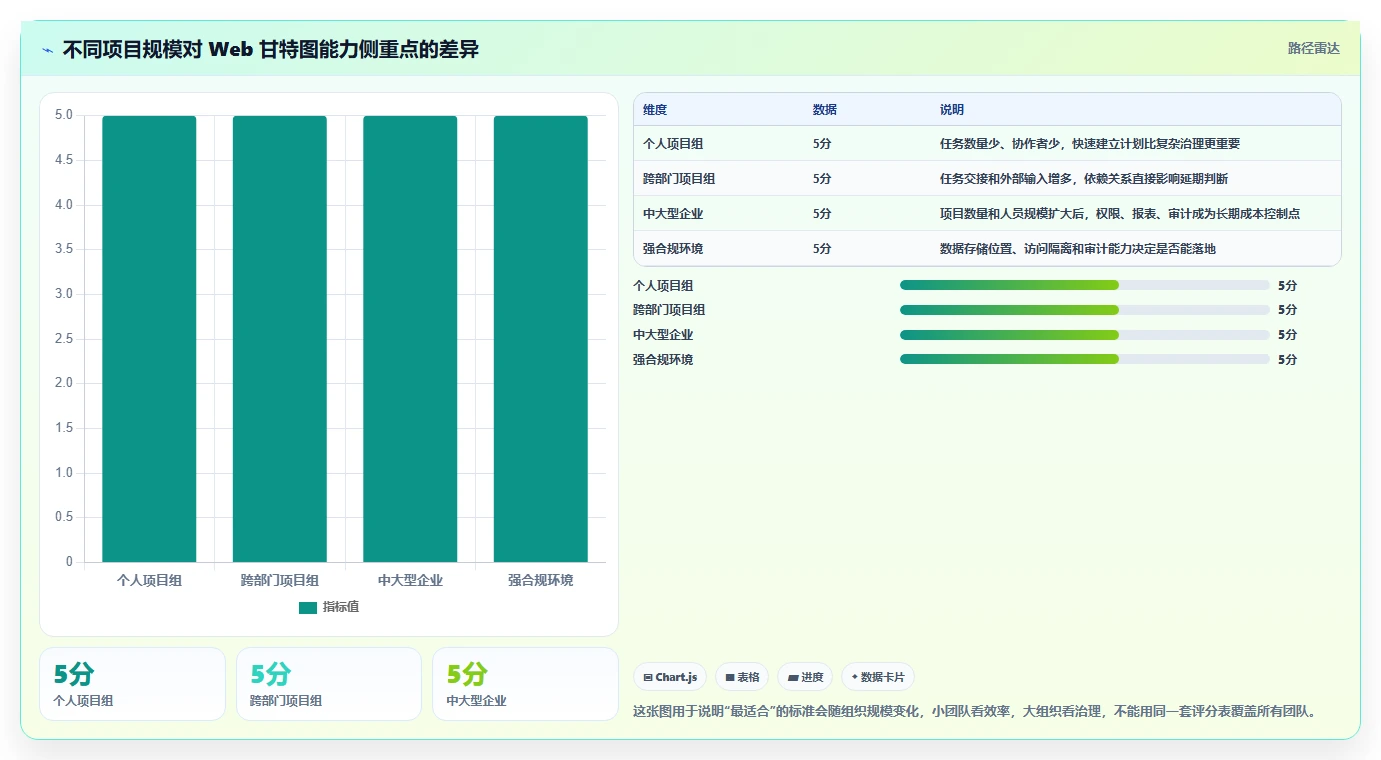The width and height of the screenshot is (1381, 760).
Task: Click the chart bar above 强合规环境
Action: coord(541,339)
